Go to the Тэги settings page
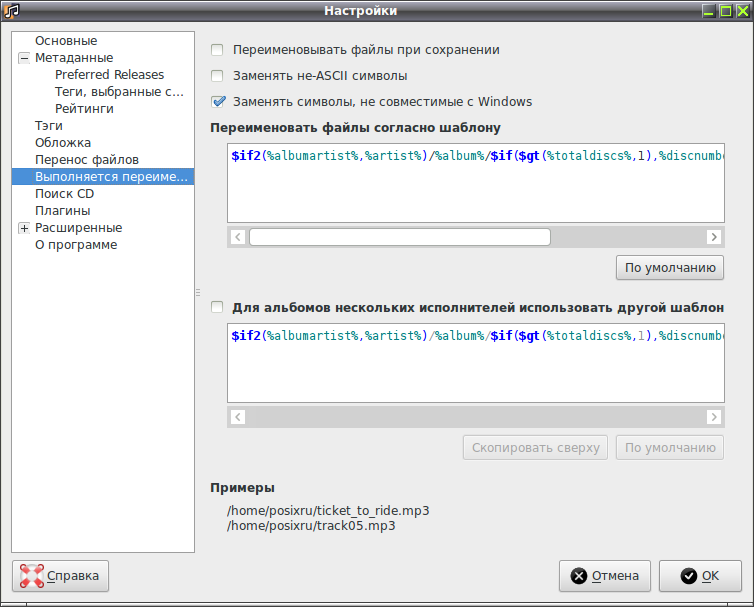 click(49, 126)
